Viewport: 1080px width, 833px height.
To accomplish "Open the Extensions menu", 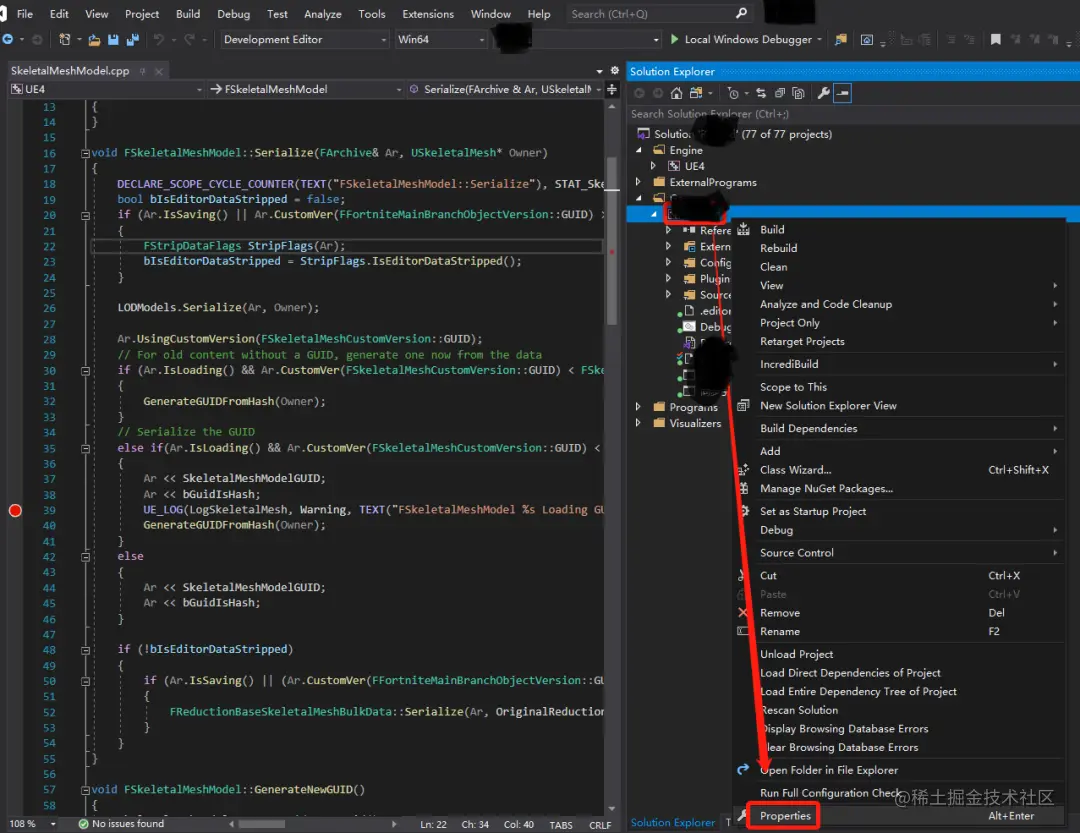I will [x=428, y=14].
